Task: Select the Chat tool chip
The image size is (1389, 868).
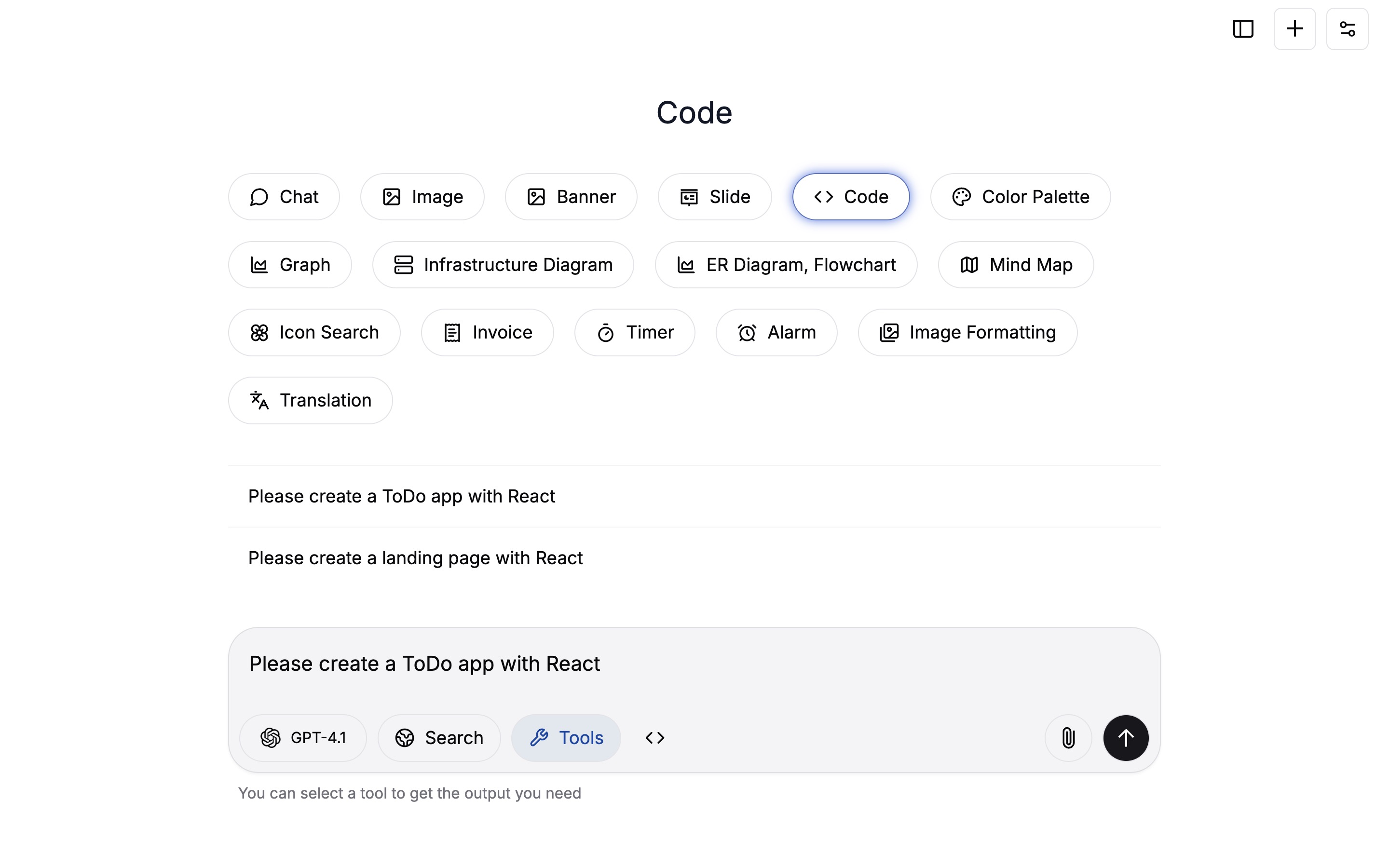Action: point(284,197)
